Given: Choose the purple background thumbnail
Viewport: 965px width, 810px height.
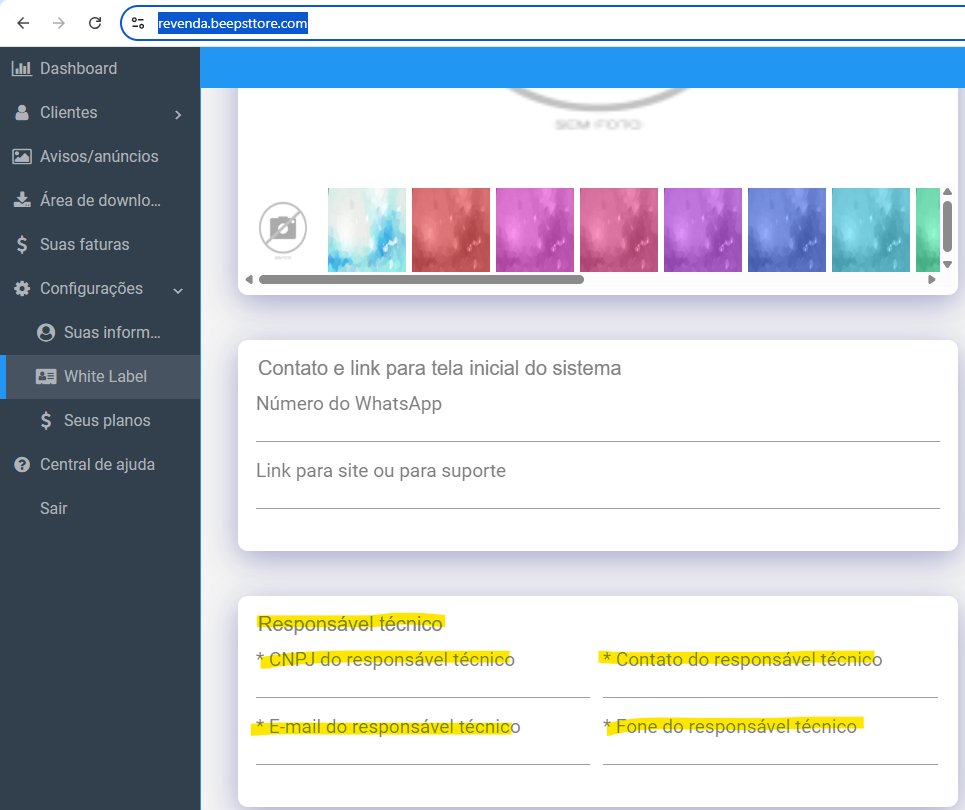Looking at the screenshot, I should 703,230.
